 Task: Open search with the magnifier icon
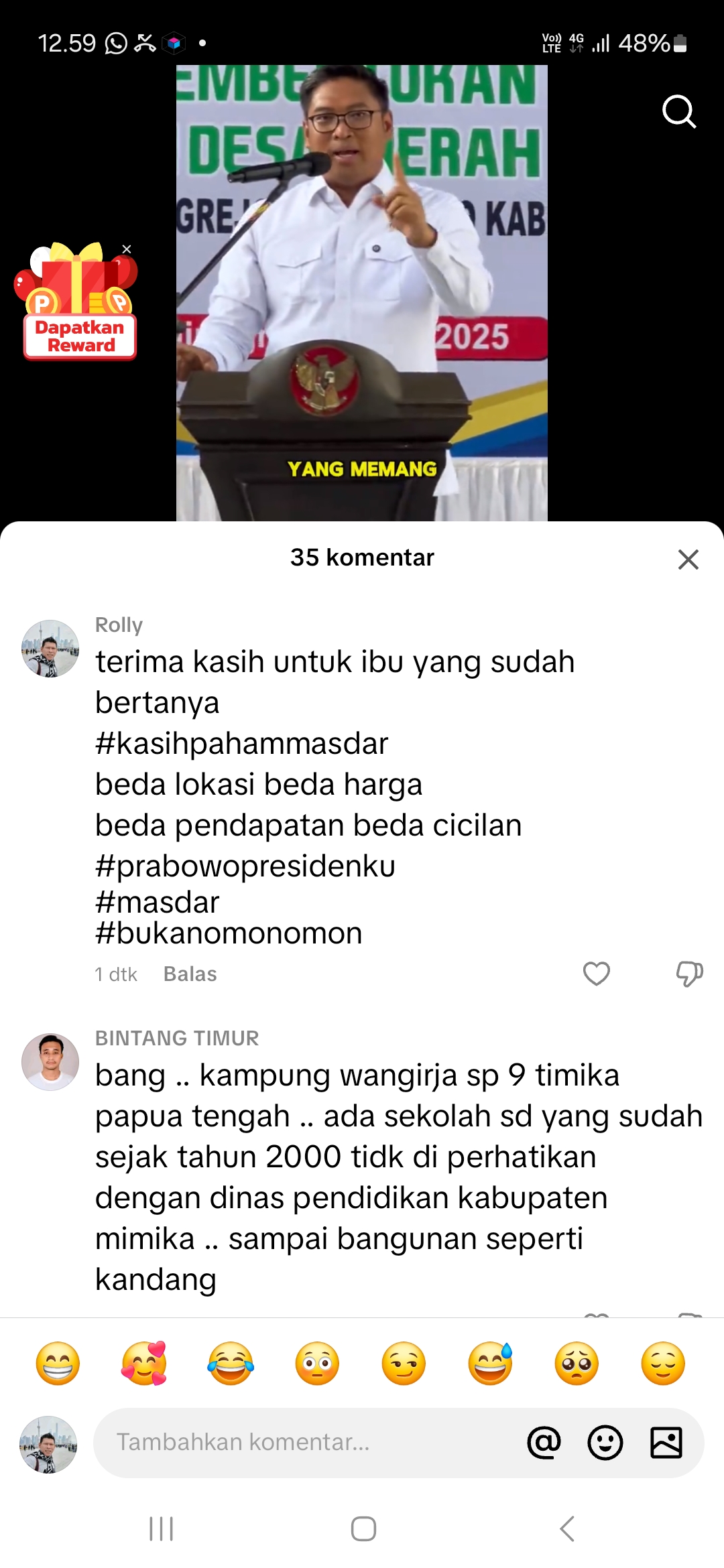[679, 111]
